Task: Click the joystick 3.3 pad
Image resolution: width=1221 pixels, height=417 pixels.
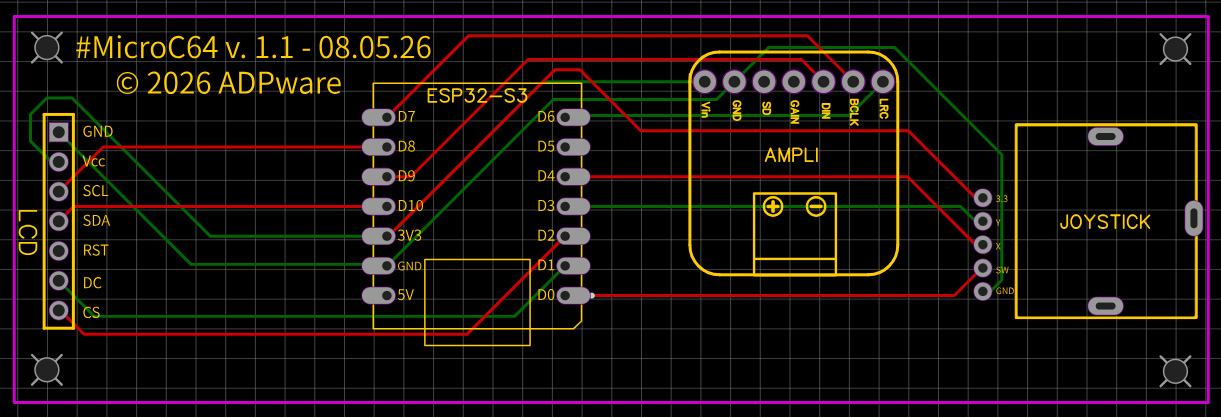Action: (x=982, y=198)
